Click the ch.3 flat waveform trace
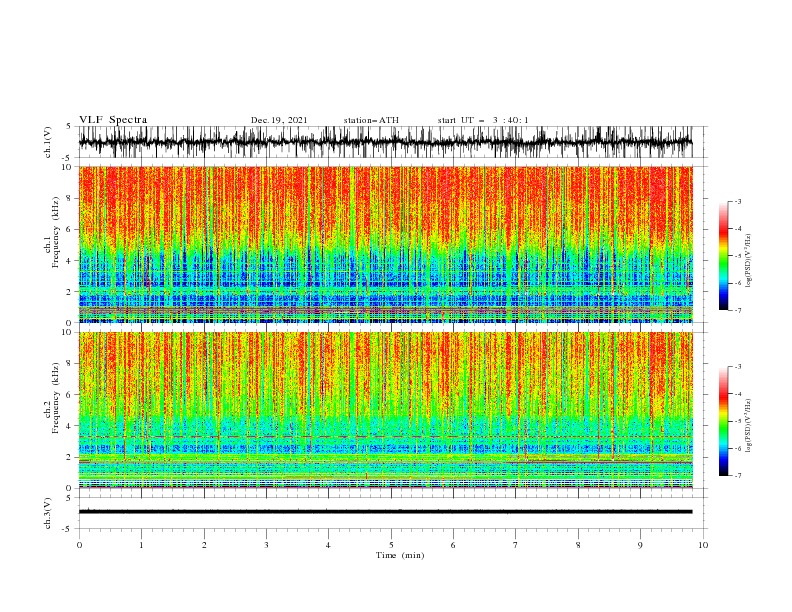The image size is (792, 612). pos(385,512)
